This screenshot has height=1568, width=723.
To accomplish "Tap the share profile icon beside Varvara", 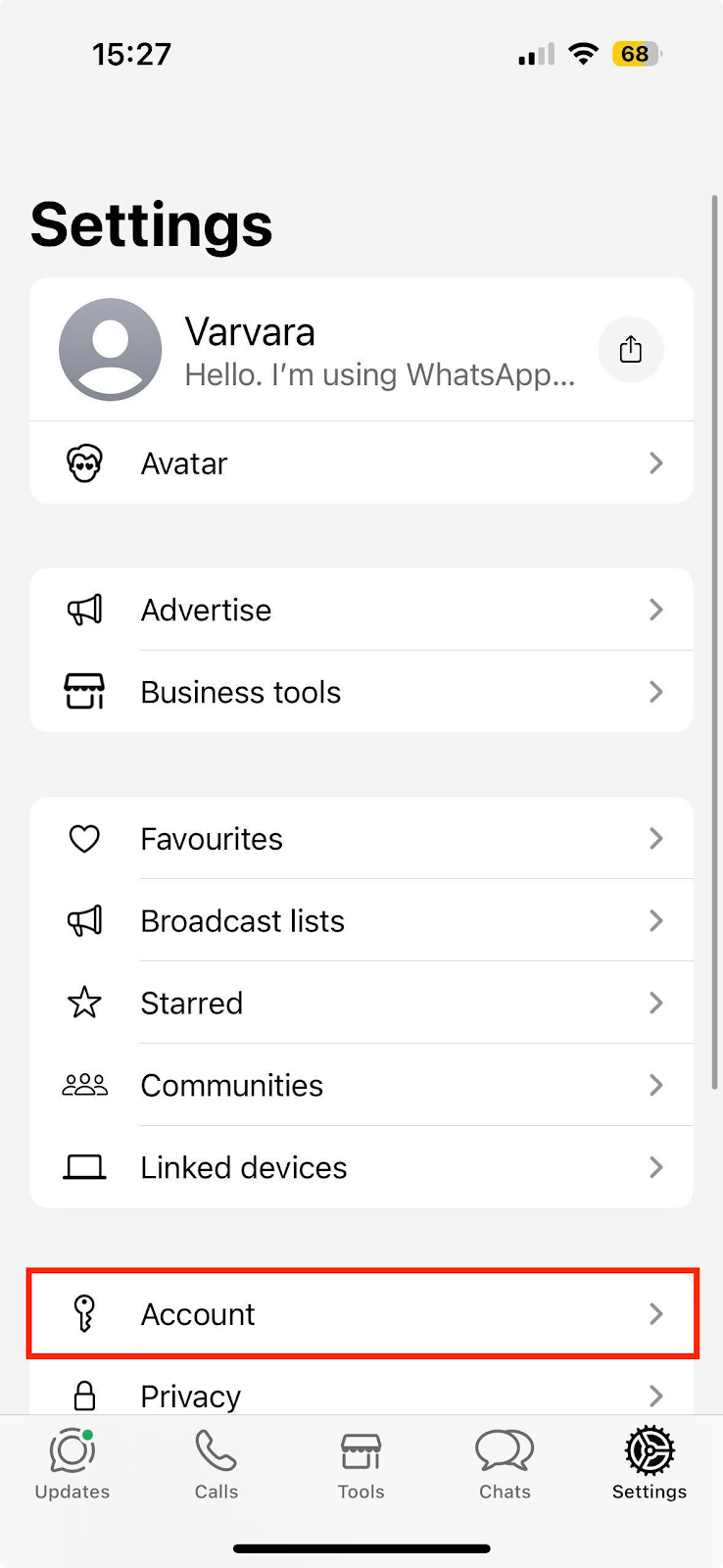I will [x=631, y=350].
